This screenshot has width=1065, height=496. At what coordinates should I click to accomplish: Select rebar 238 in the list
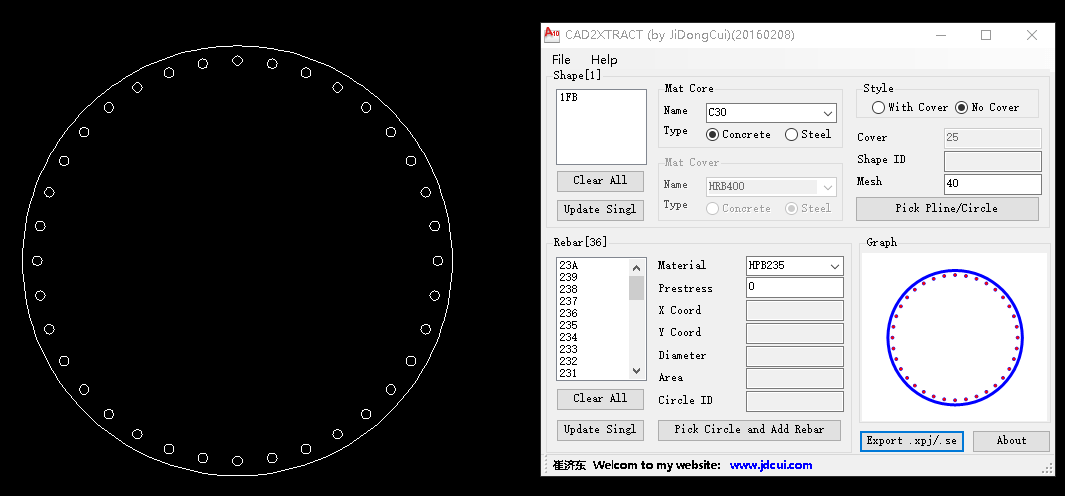[x=568, y=289]
